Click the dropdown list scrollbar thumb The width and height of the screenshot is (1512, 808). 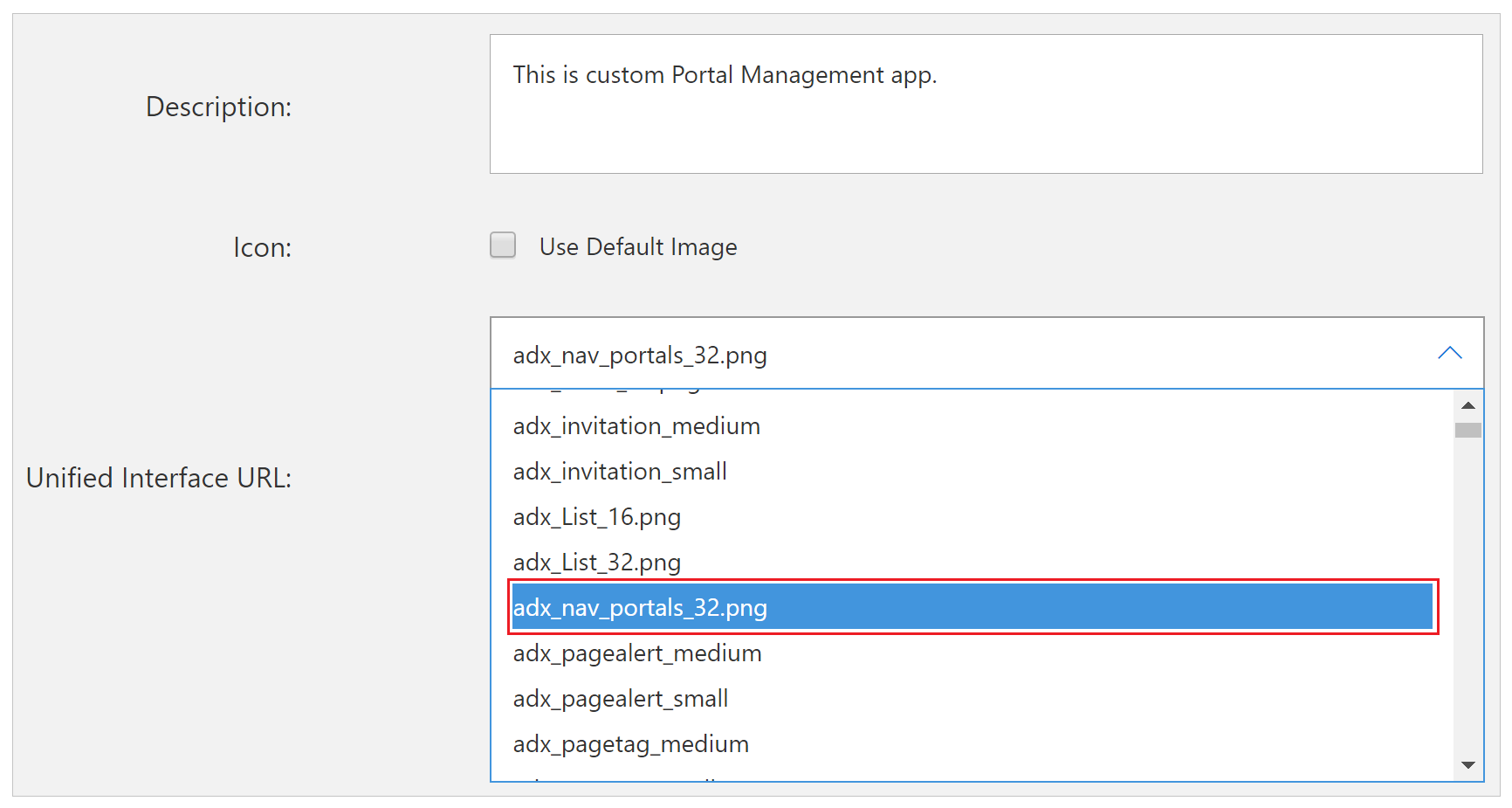click(1468, 430)
